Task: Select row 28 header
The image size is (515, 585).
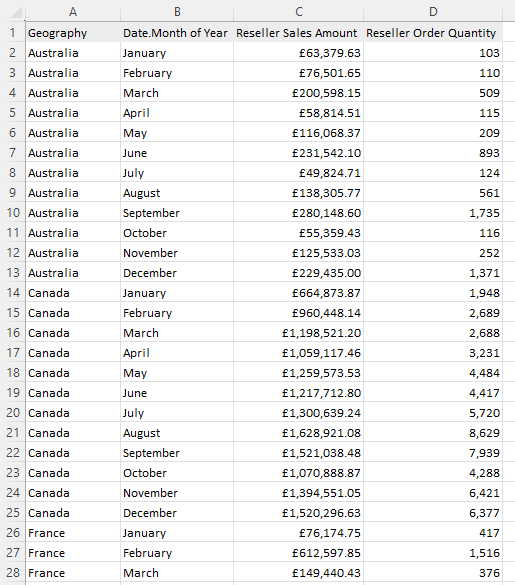Action: pyautogui.click(x=13, y=573)
